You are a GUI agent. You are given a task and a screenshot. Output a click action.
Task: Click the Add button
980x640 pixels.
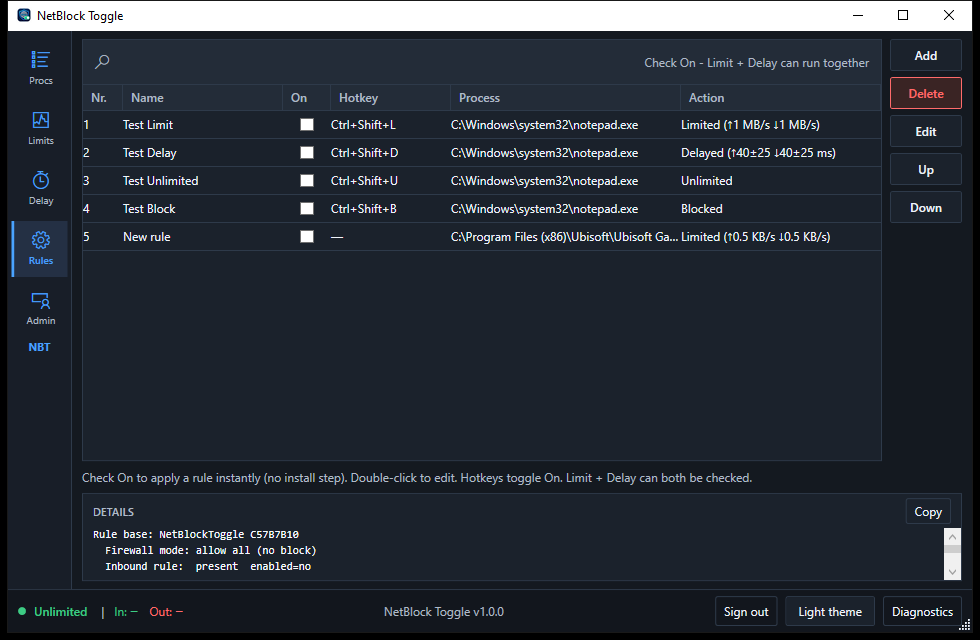pos(926,56)
